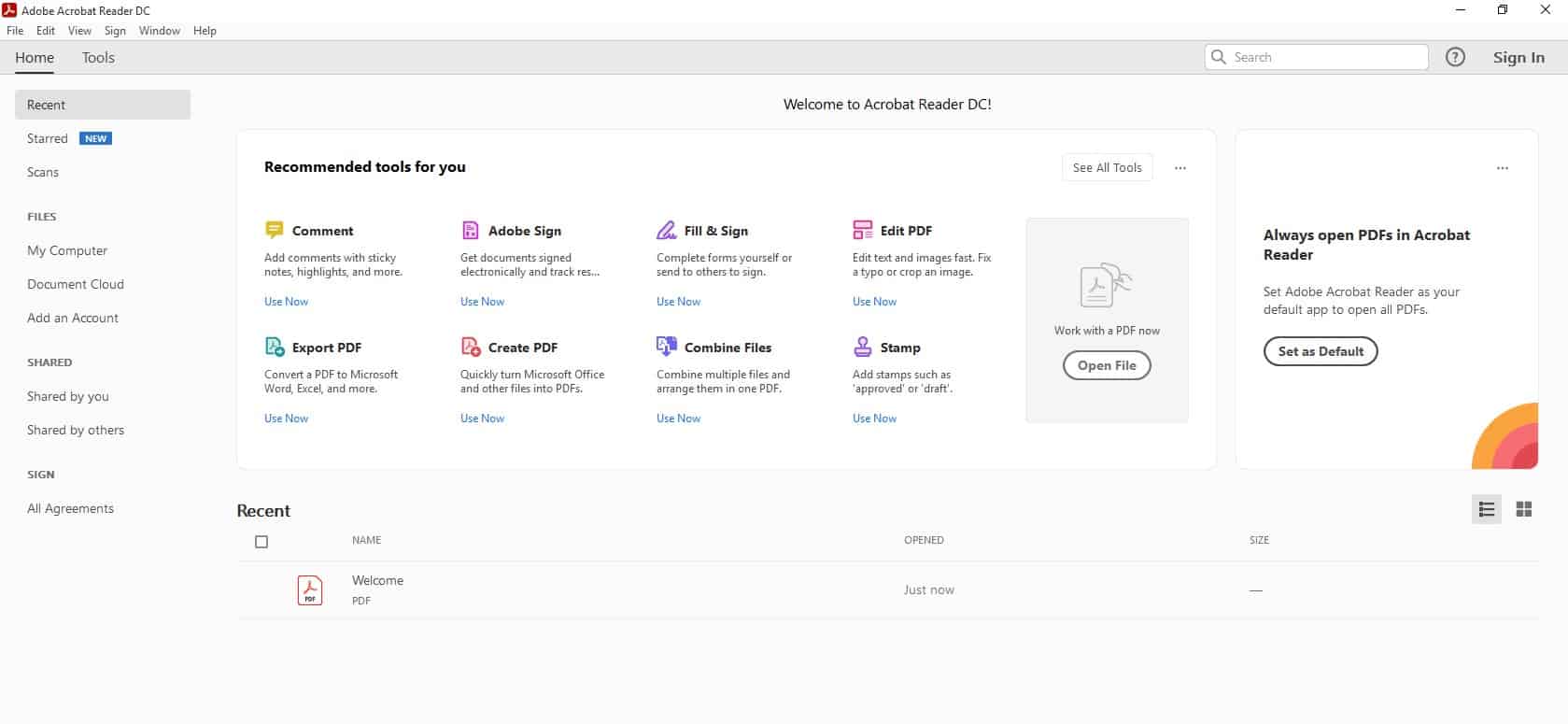Viewport: 1568px width, 724px height.
Task: Click the Welcome PDF file icon
Action: [x=310, y=590]
